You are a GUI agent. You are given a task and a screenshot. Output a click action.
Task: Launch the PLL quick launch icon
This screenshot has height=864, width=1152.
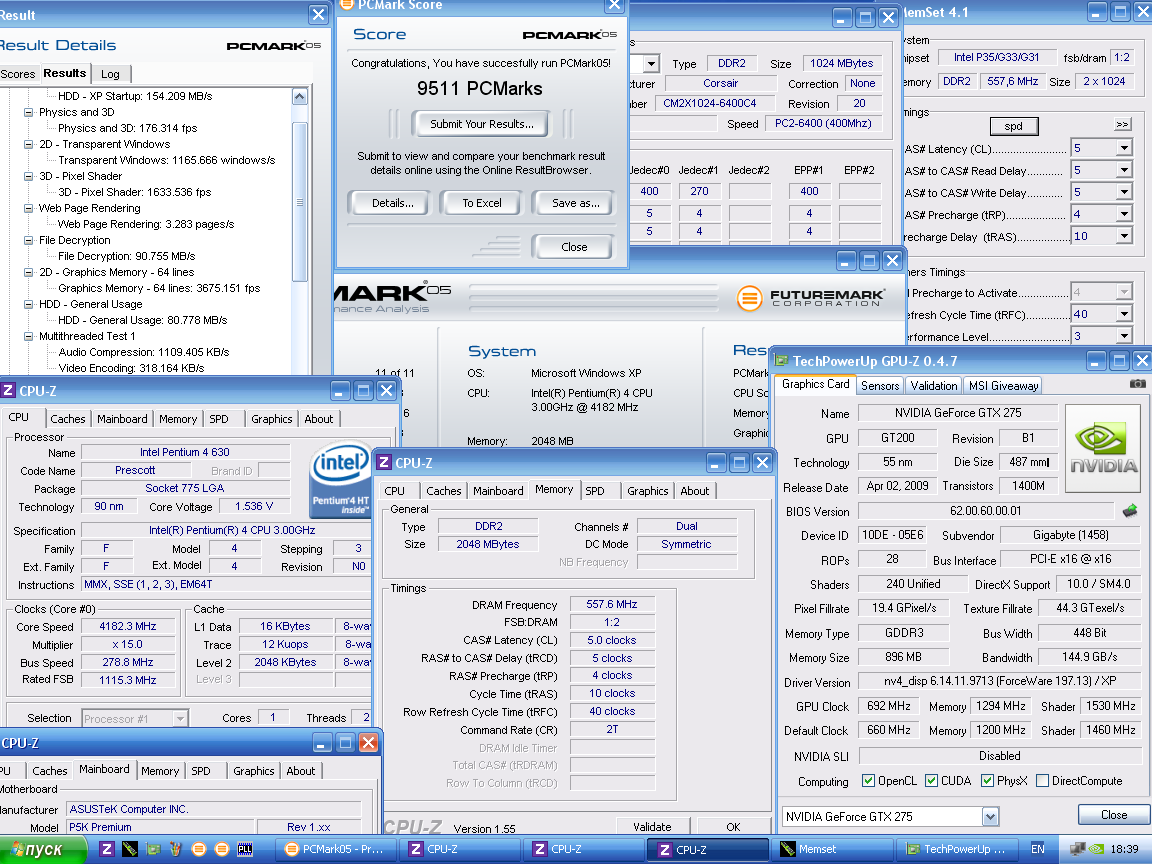245,849
